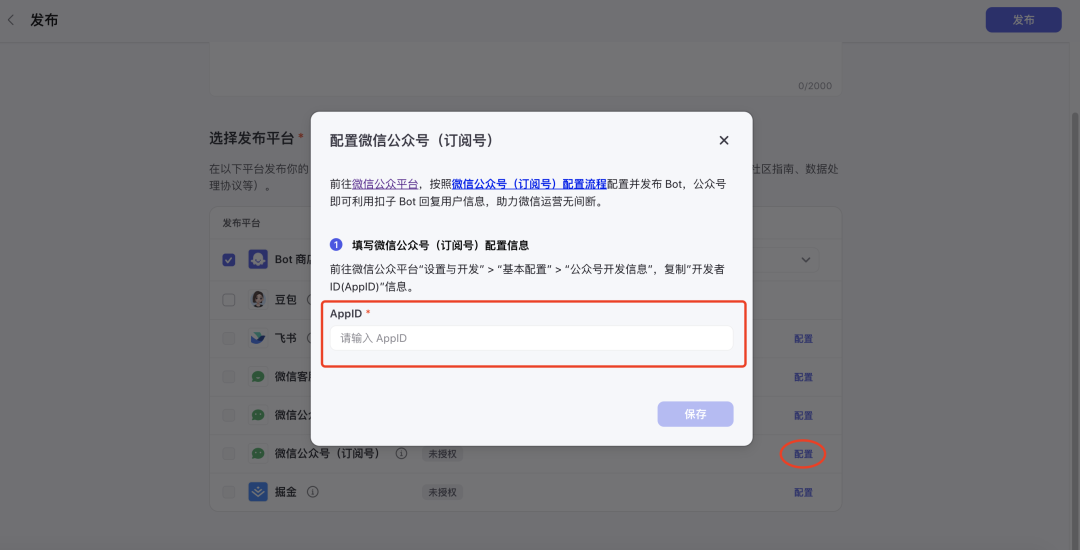1080x550 pixels.
Task: Open the info icon beside 微信公众号（订阅号）
Action: point(401,454)
